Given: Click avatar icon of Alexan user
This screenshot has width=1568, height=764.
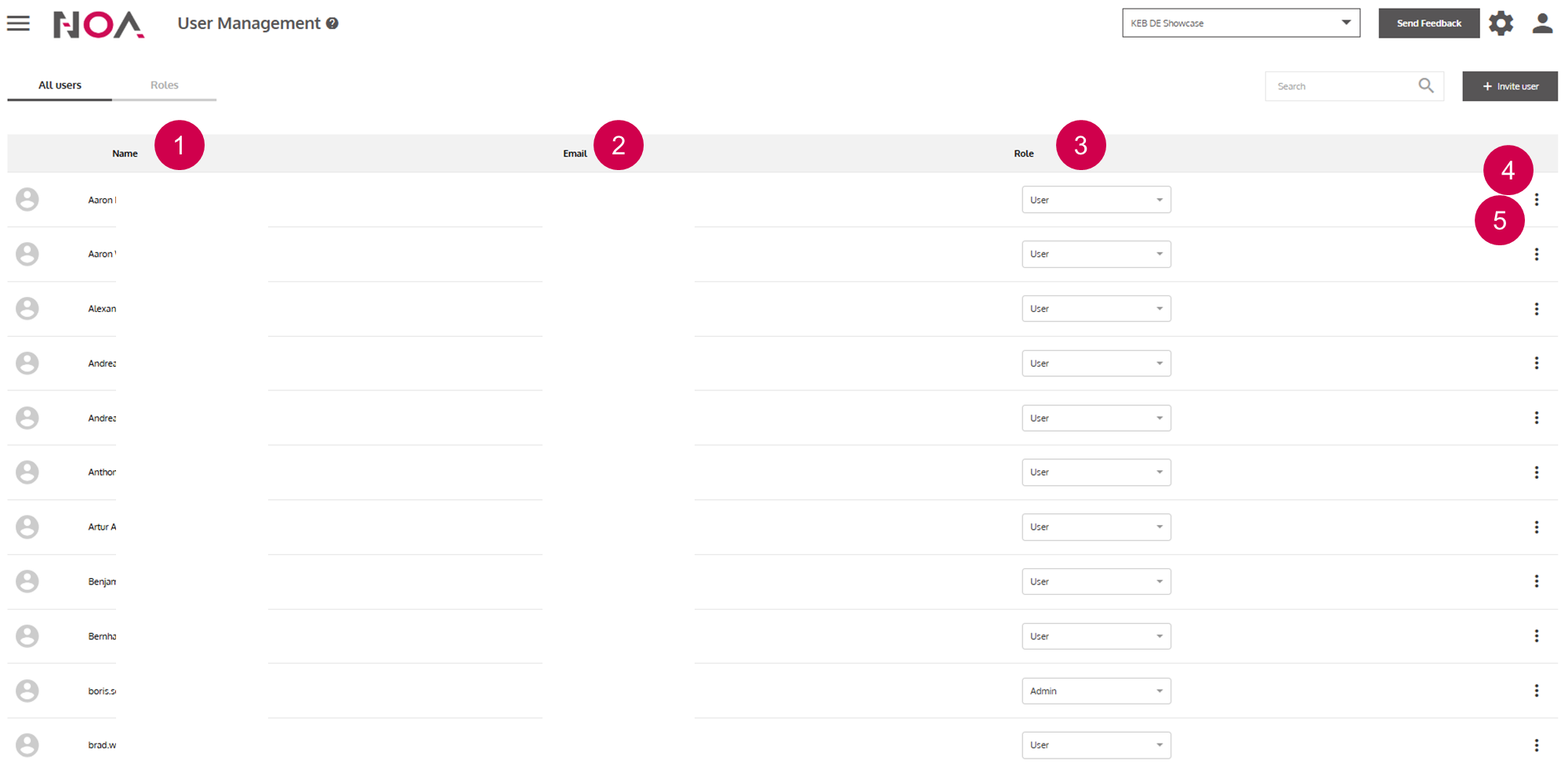Looking at the screenshot, I should click(x=27, y=309).
